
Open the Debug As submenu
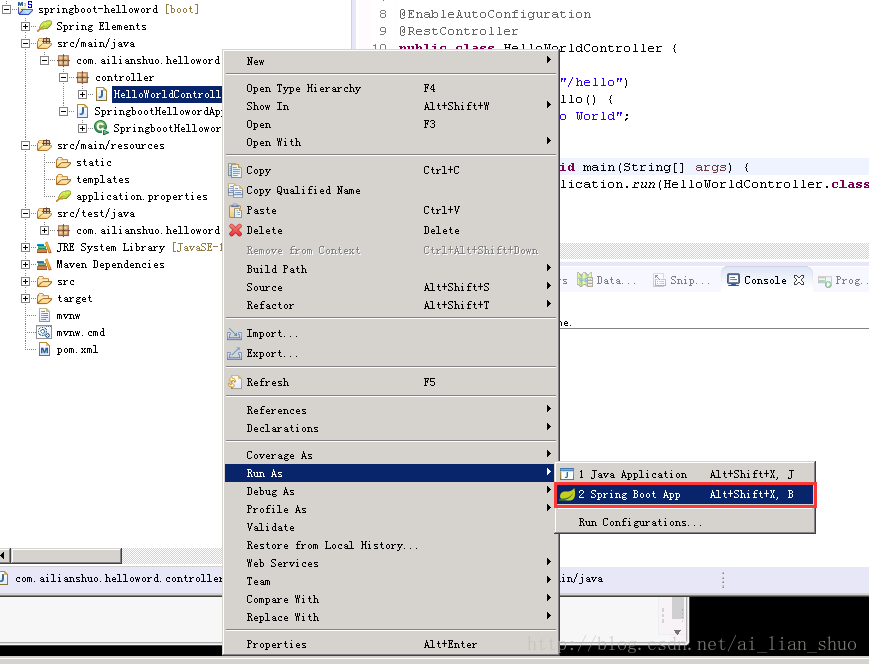[x=391, y=491]
